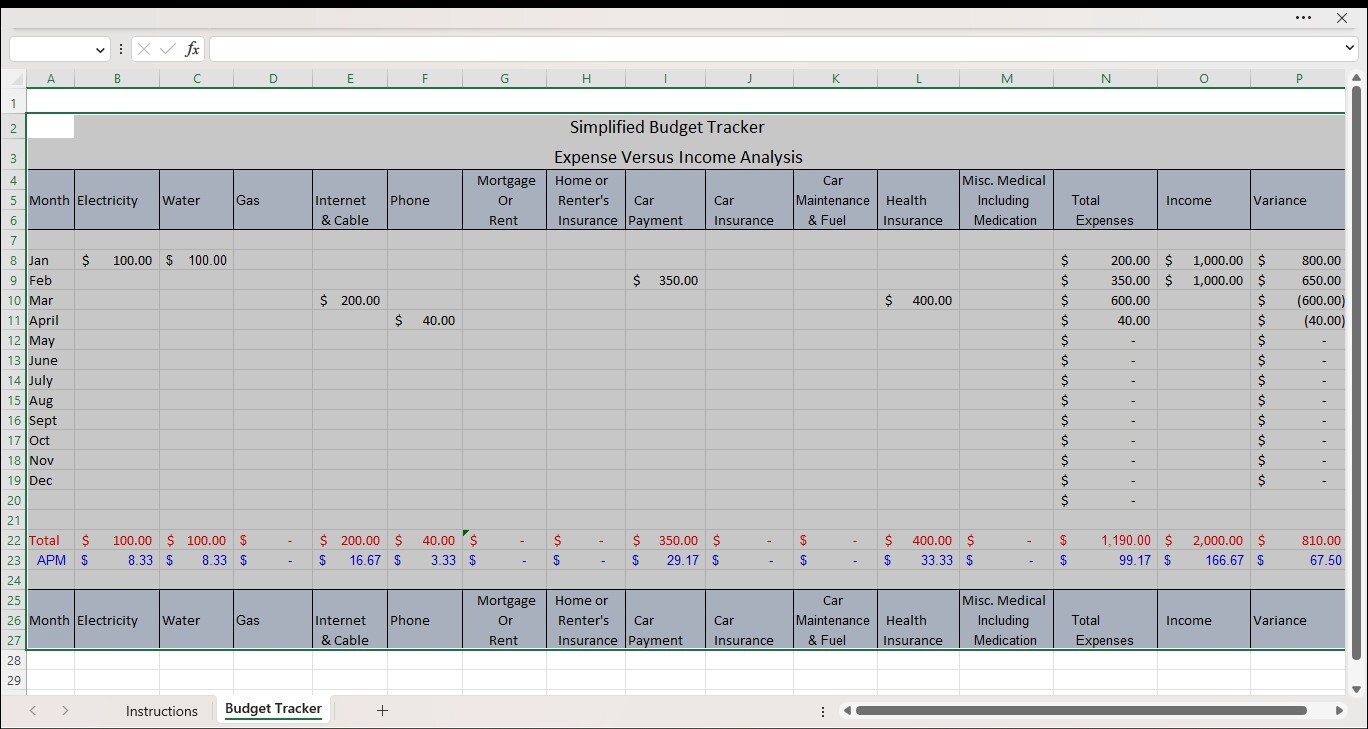The height and width of the screenshot is (729, 1368).
Task: Click the horizontal scrollbar right arrow
Action: point(1339,710)
